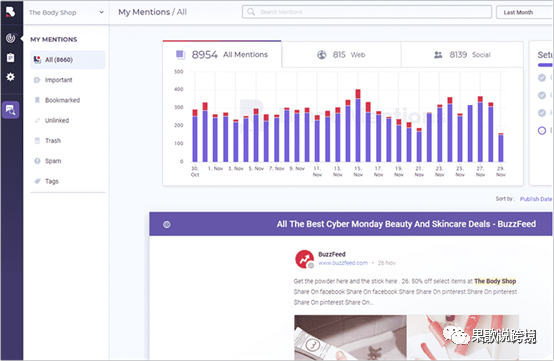Click the BuzzFeed source name
Image resolution: width=554 pixels, height=361 pixels.
332,254
